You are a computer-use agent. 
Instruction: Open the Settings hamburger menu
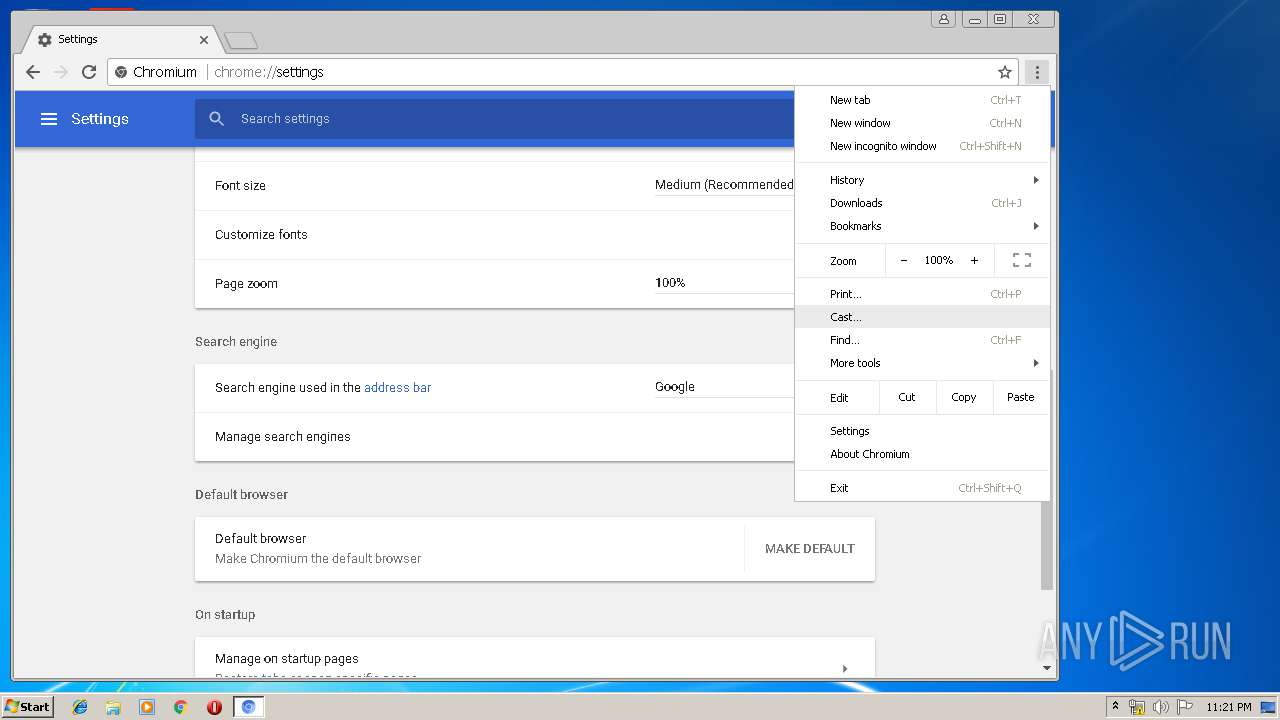coord(49,119)
